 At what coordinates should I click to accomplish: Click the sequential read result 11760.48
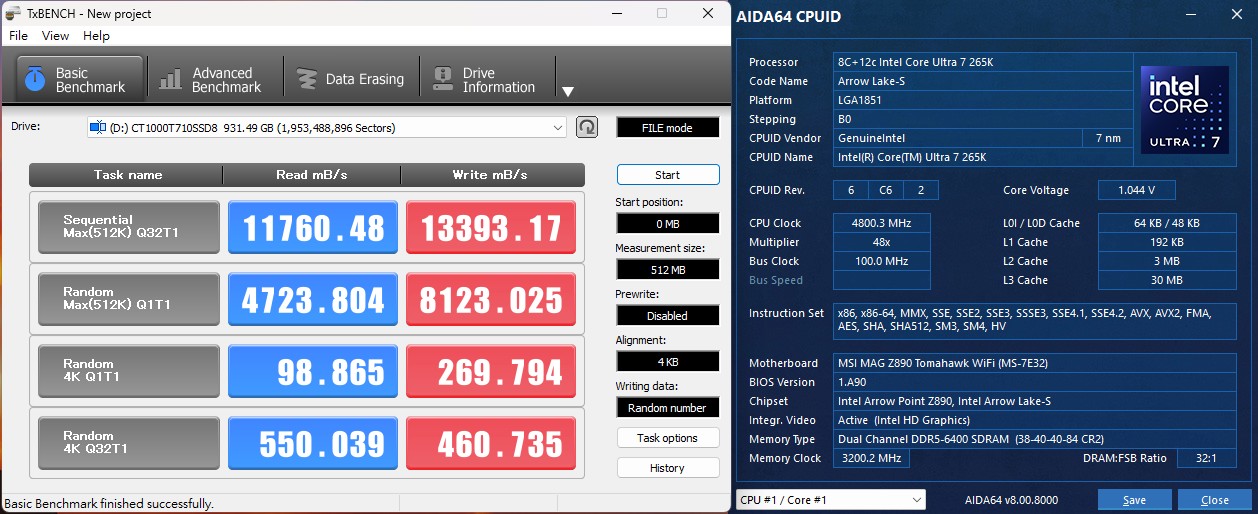click(312, 227)
